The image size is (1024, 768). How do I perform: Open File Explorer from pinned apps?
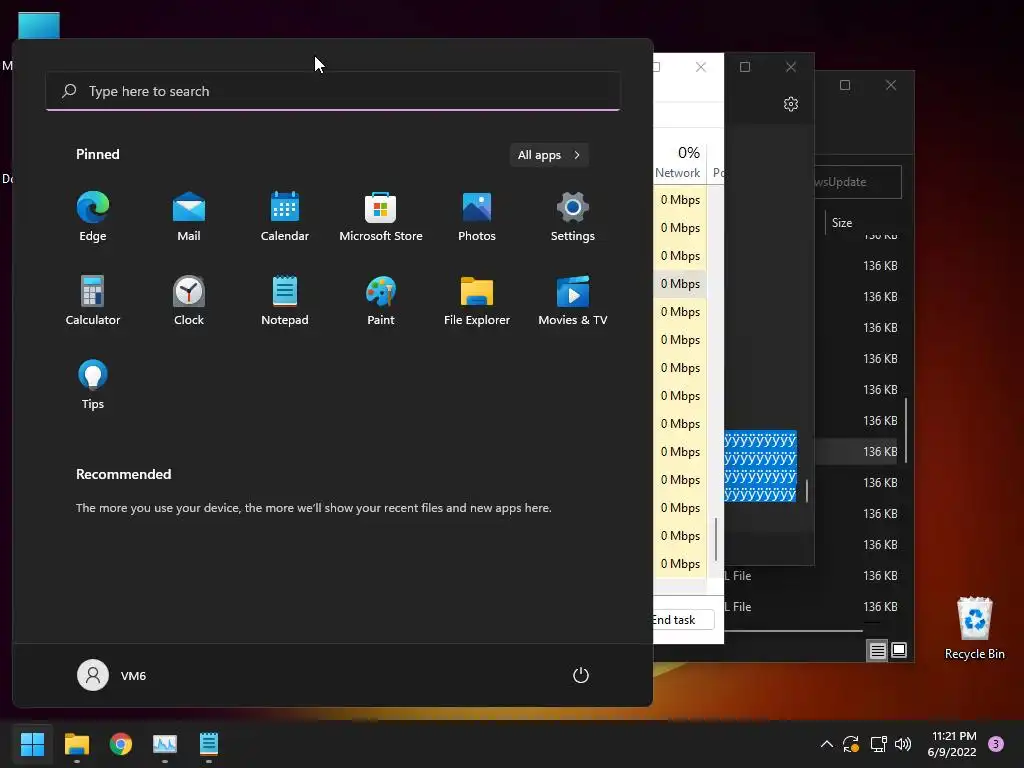(x=477, y=300)
